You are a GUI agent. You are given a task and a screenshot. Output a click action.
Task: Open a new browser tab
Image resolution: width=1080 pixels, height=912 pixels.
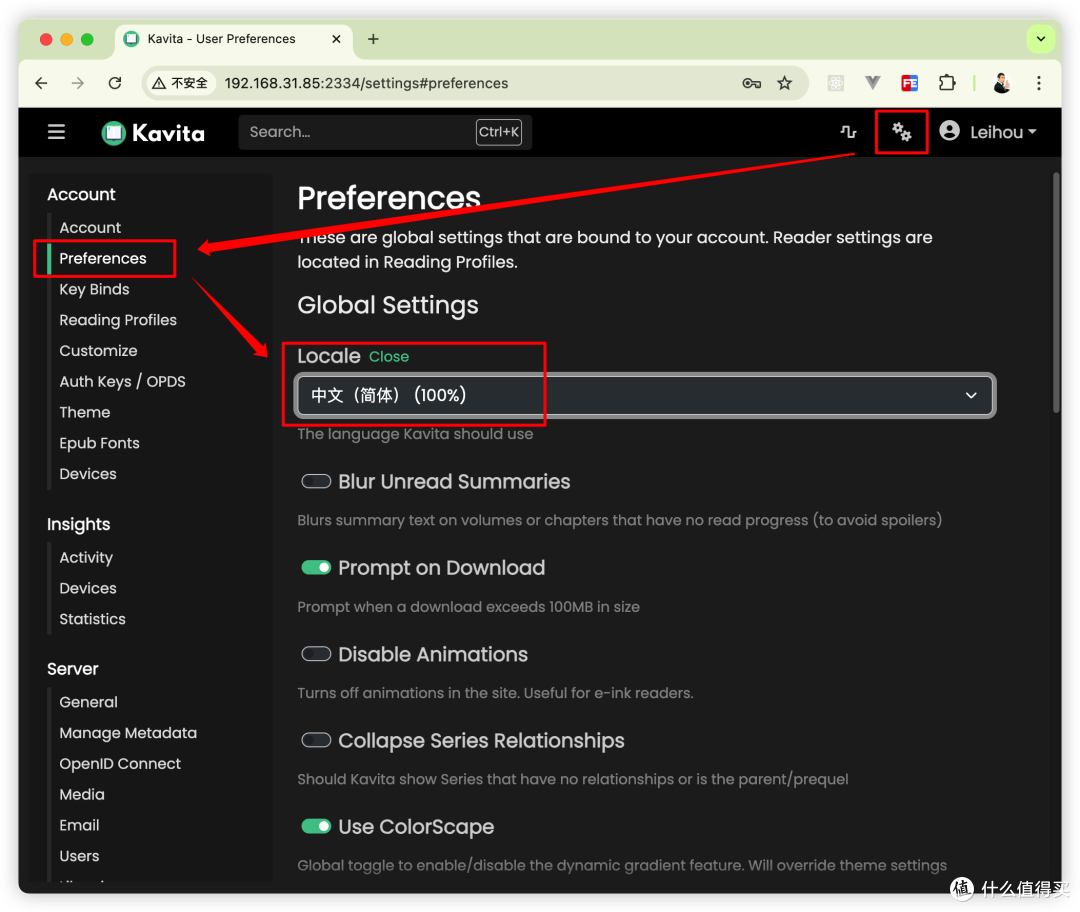(373, 39)
